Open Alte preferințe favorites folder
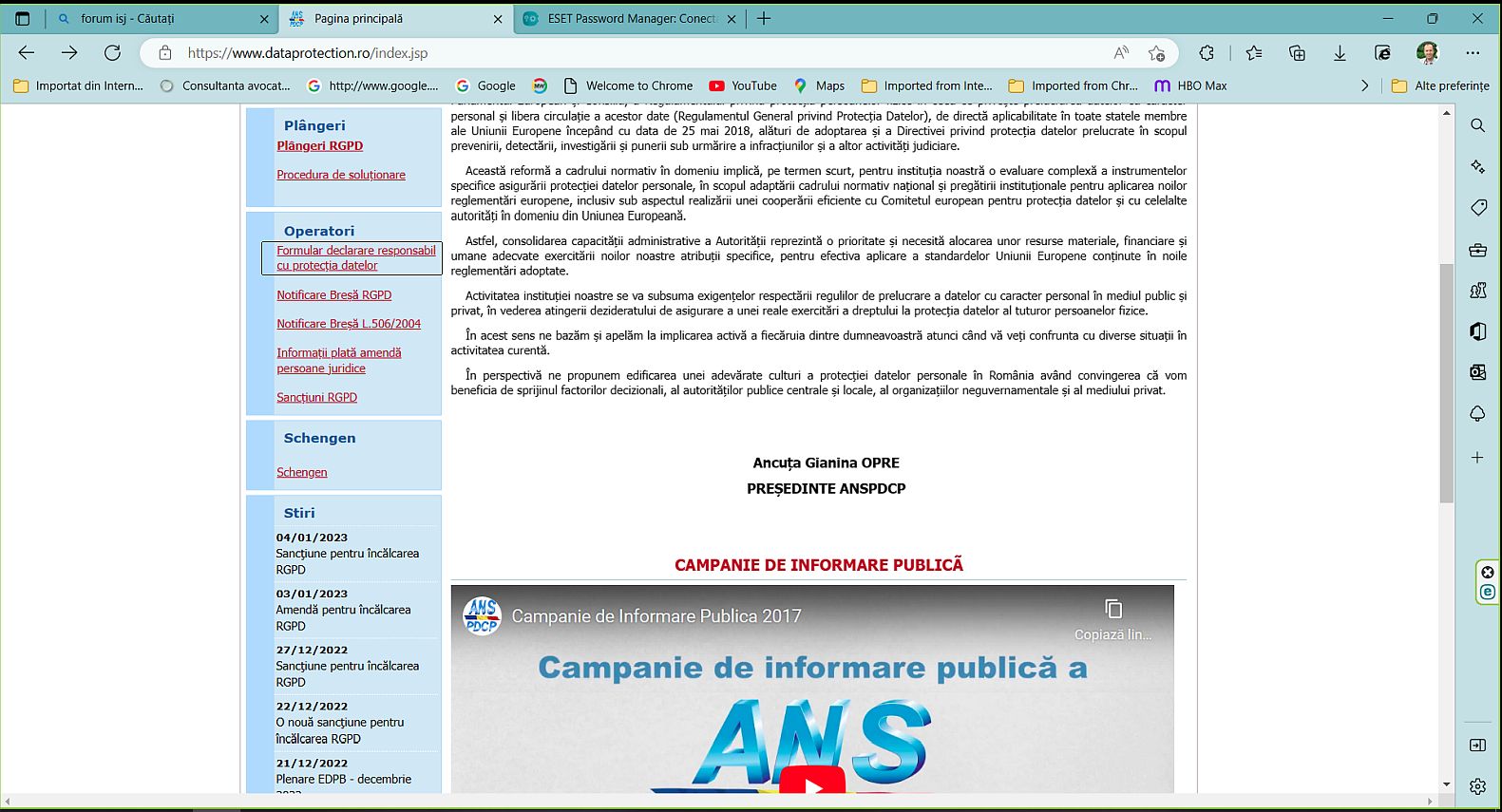The width and height of the screenshot is (1502, 812). point(1441,85)
